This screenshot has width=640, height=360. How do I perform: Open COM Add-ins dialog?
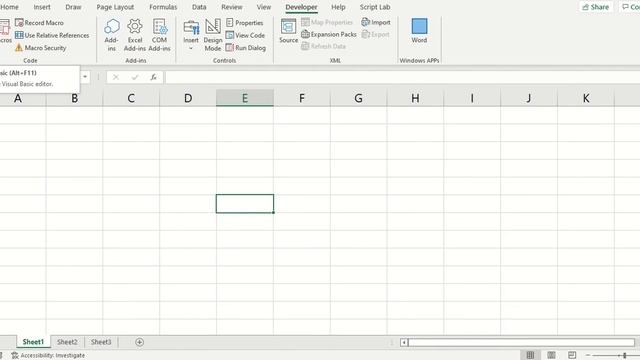pos(159,35)
